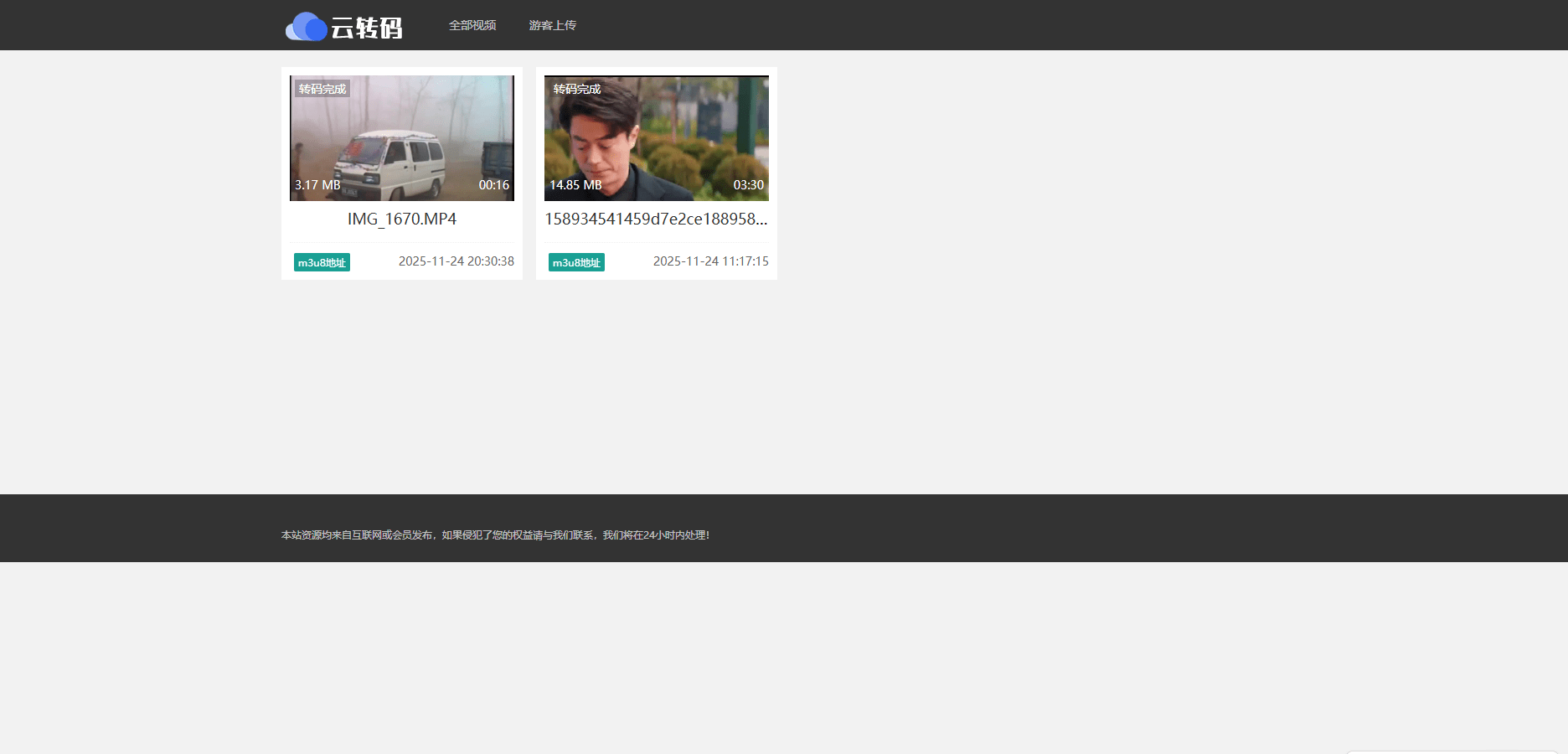Click the 3.17 MB file size label
This screenshot has height=754, width=1568.
click(317, 185)
